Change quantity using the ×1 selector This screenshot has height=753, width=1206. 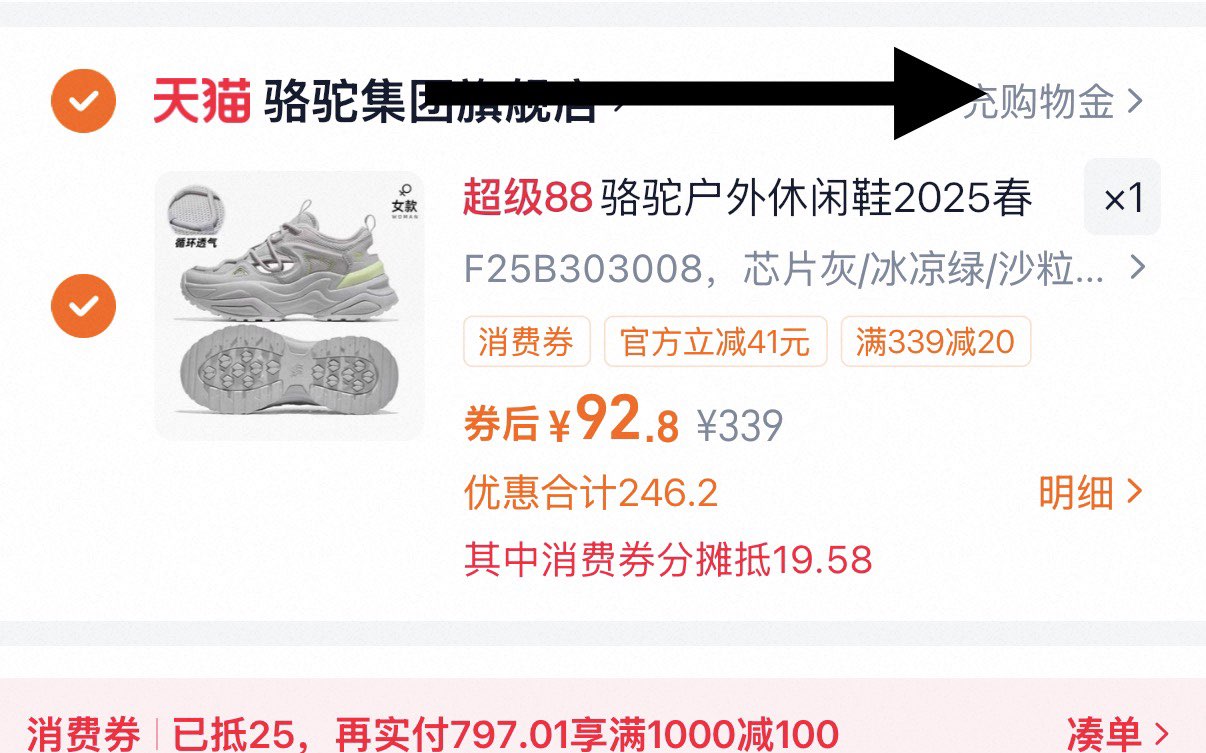pos(1123,198)
